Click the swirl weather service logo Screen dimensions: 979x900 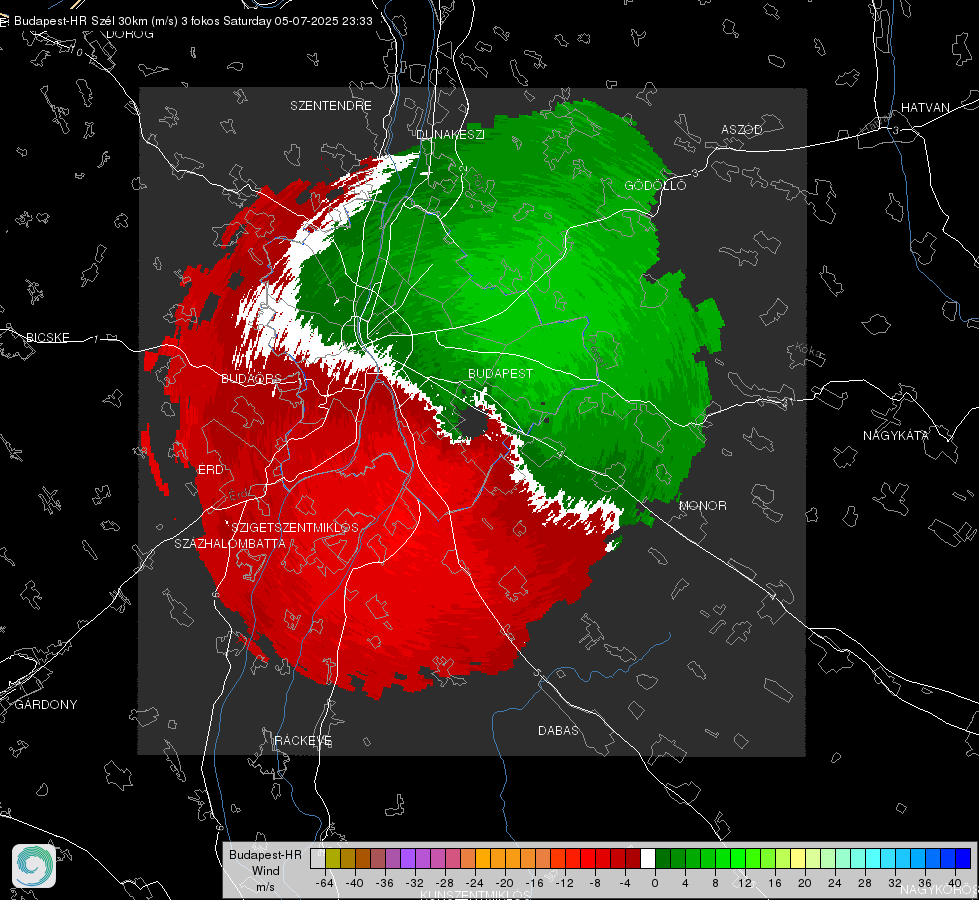34,866
